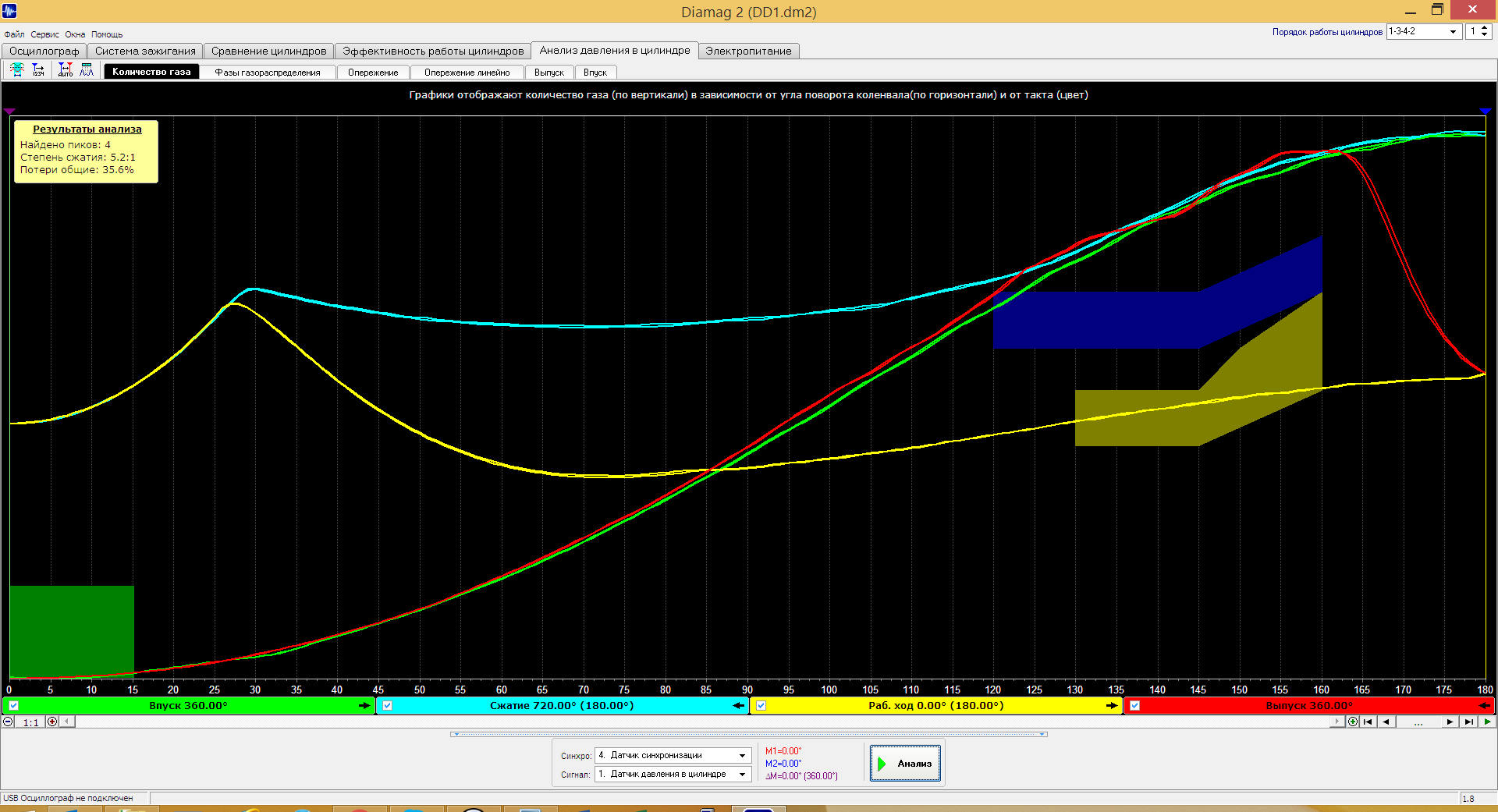This screenshot has width=1498, height=812.
Task: Click the USB Осциллограф не подключен status
Action: pos(69,798)
